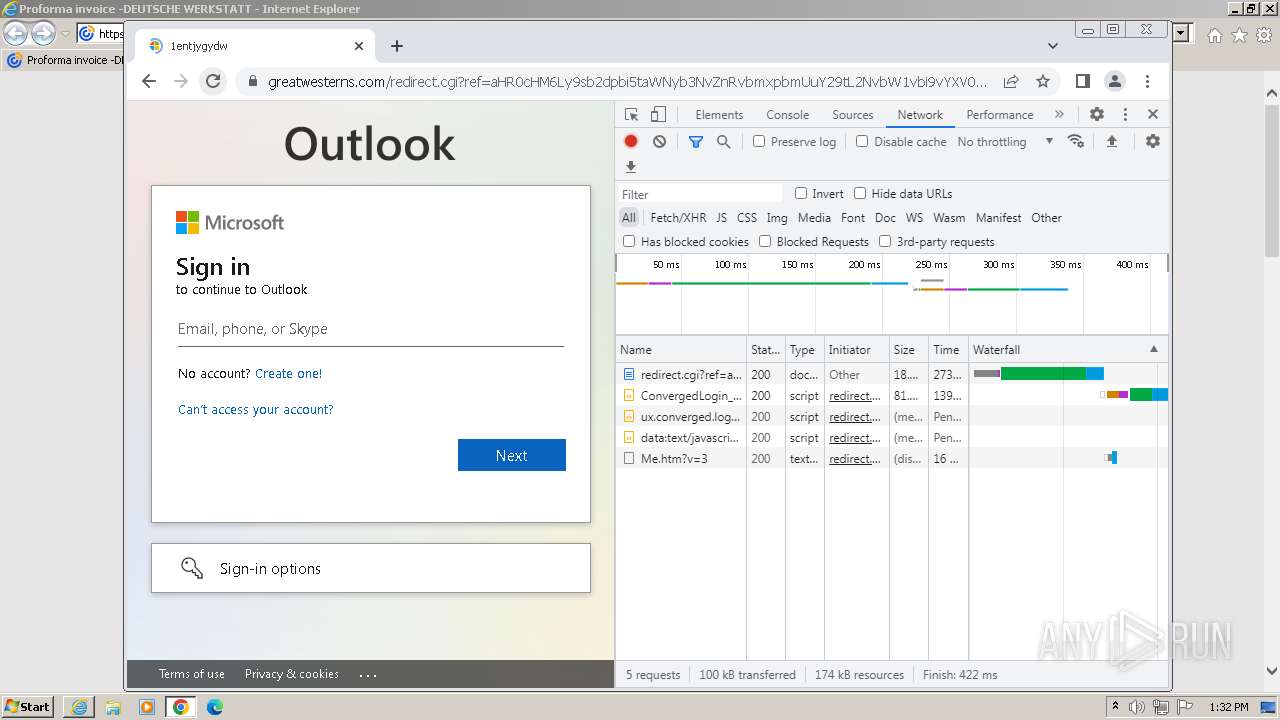1280x720 pixels.
Task: Click Can't access your account link
Action: 256,409
